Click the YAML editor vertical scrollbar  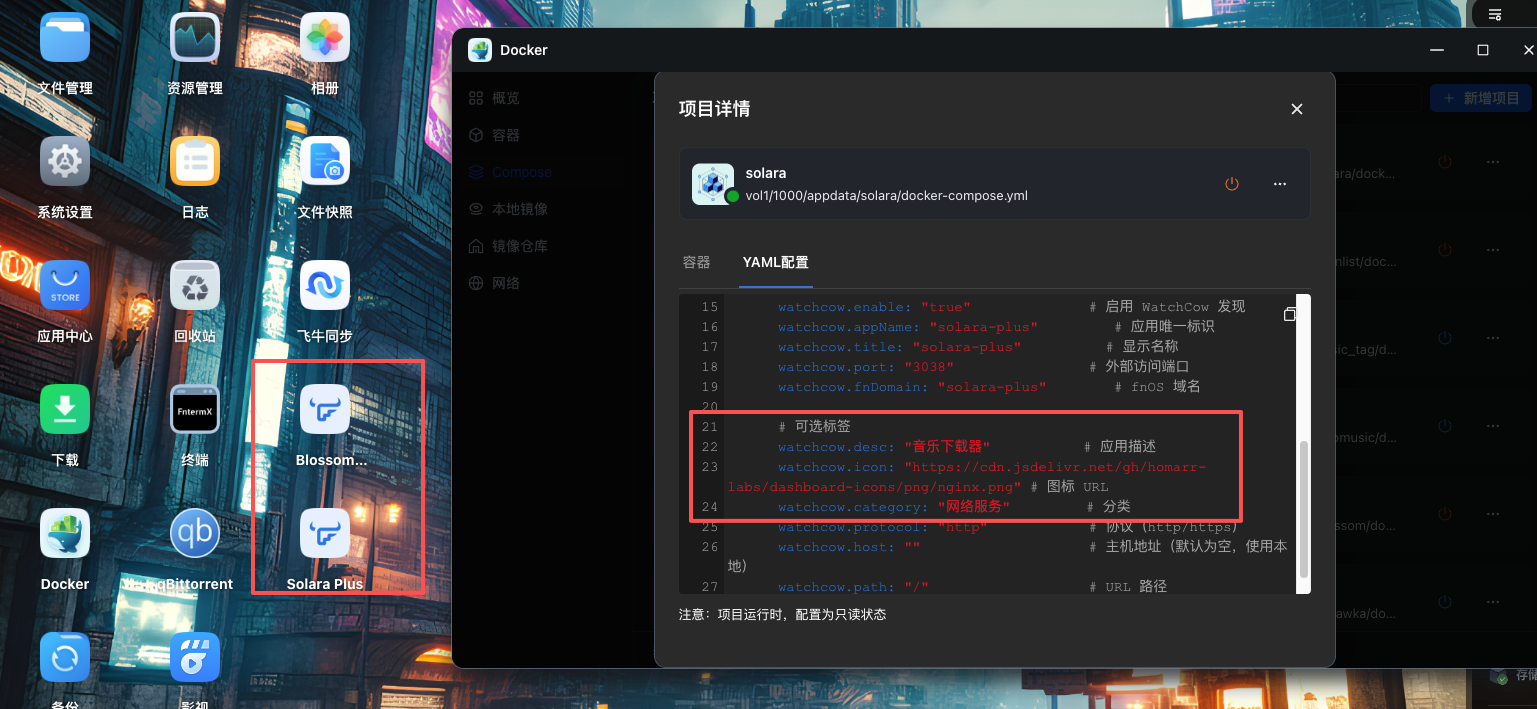(x=1303, y=509)
